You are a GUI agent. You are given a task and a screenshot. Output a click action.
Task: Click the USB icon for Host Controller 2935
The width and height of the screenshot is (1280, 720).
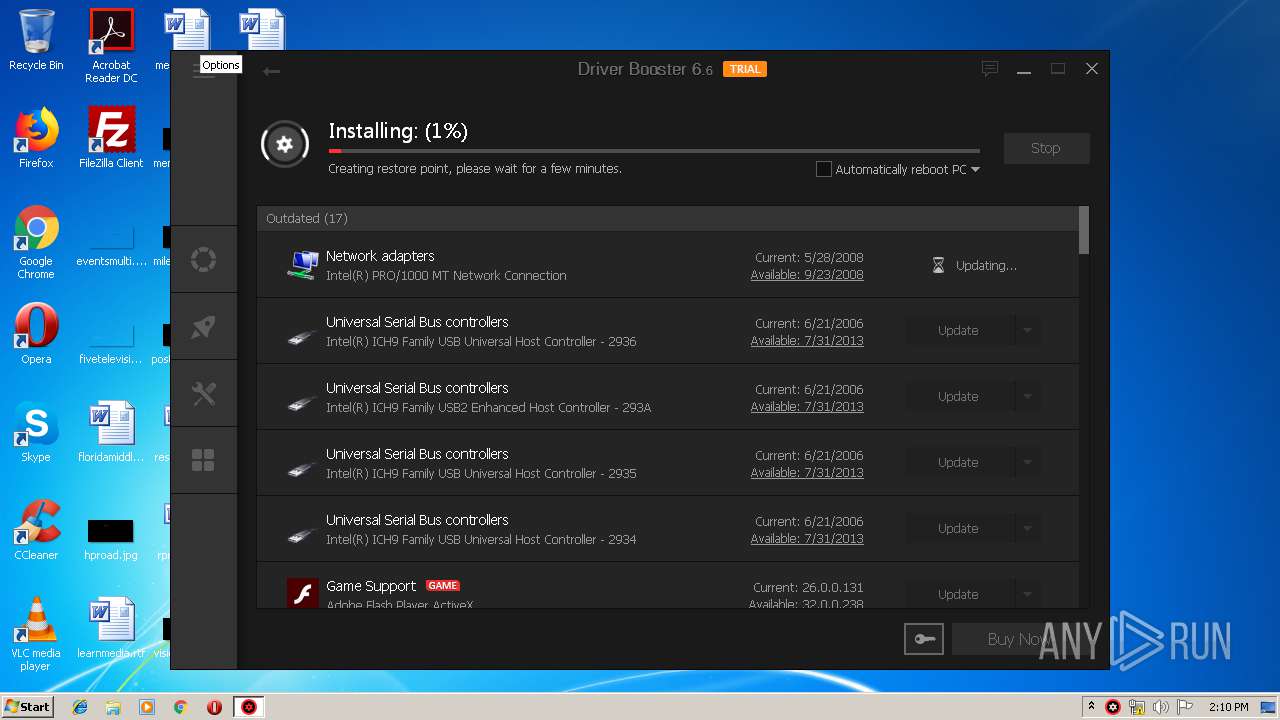[303, 468]
